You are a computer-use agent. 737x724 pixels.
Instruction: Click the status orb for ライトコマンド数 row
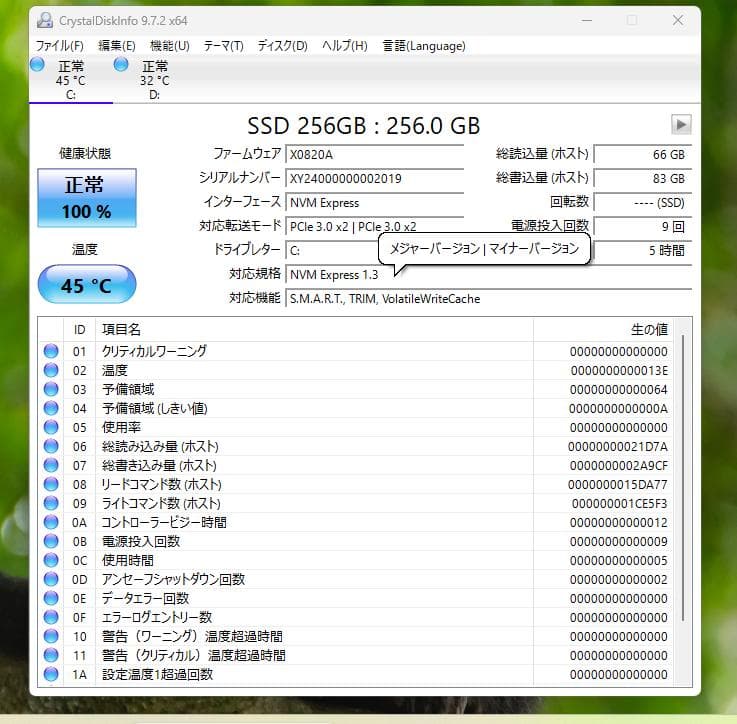coord(51,503)
